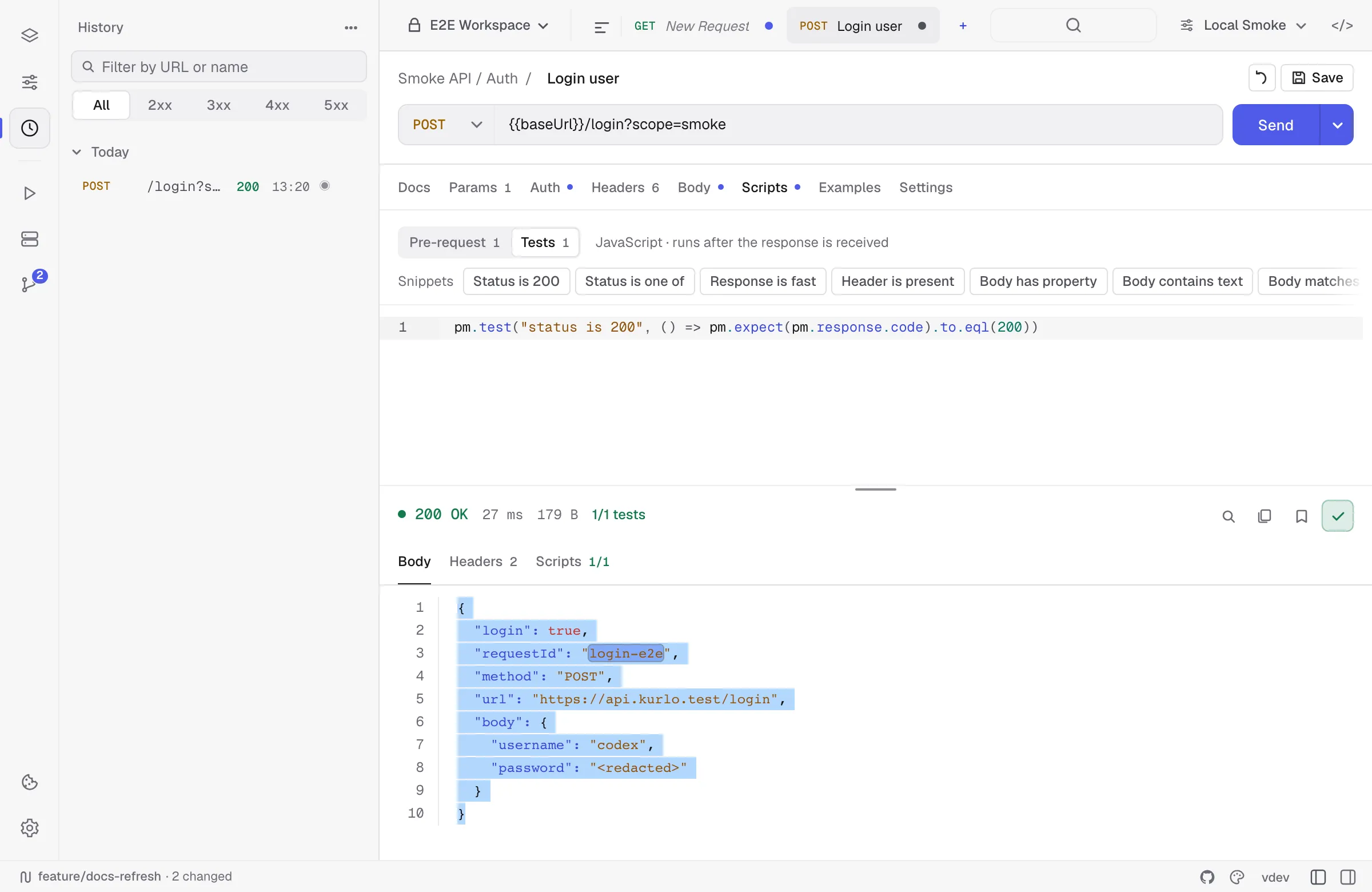
Task: Select the History clock icon in sidebar
Action: 29,128
